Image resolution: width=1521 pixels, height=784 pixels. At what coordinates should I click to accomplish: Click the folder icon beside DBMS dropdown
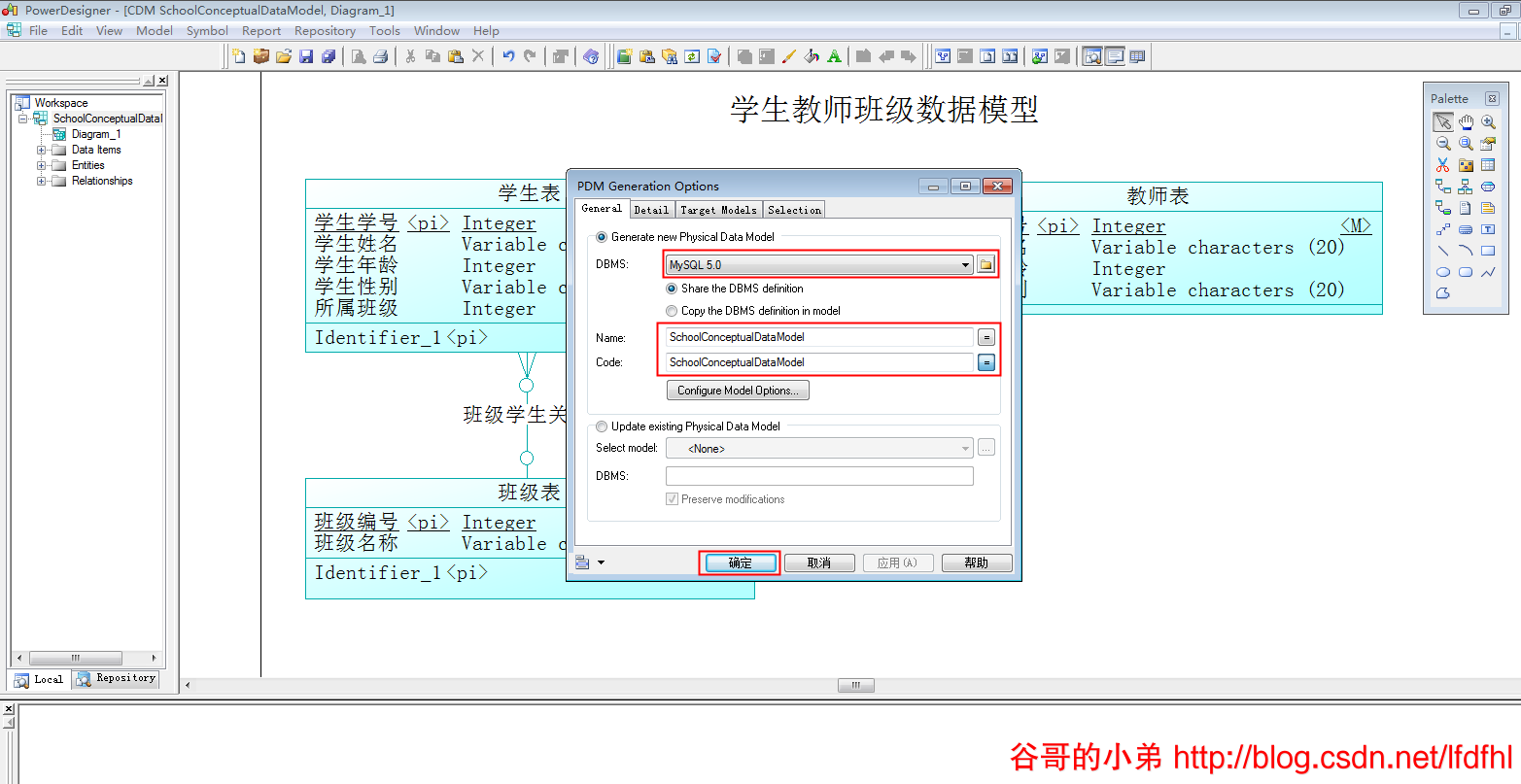pos(985,264)
